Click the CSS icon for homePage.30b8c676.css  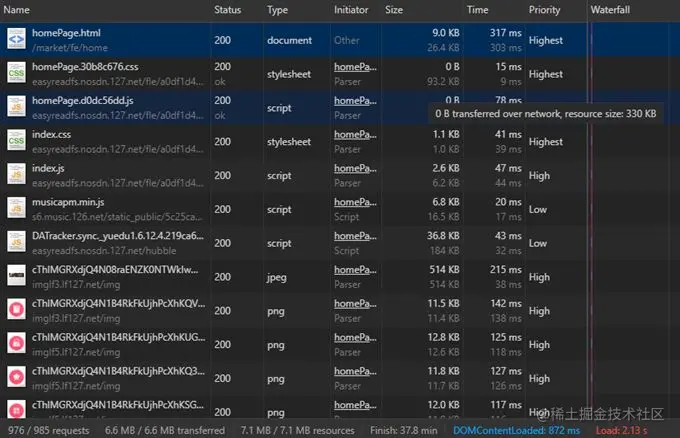pos(16,73)
